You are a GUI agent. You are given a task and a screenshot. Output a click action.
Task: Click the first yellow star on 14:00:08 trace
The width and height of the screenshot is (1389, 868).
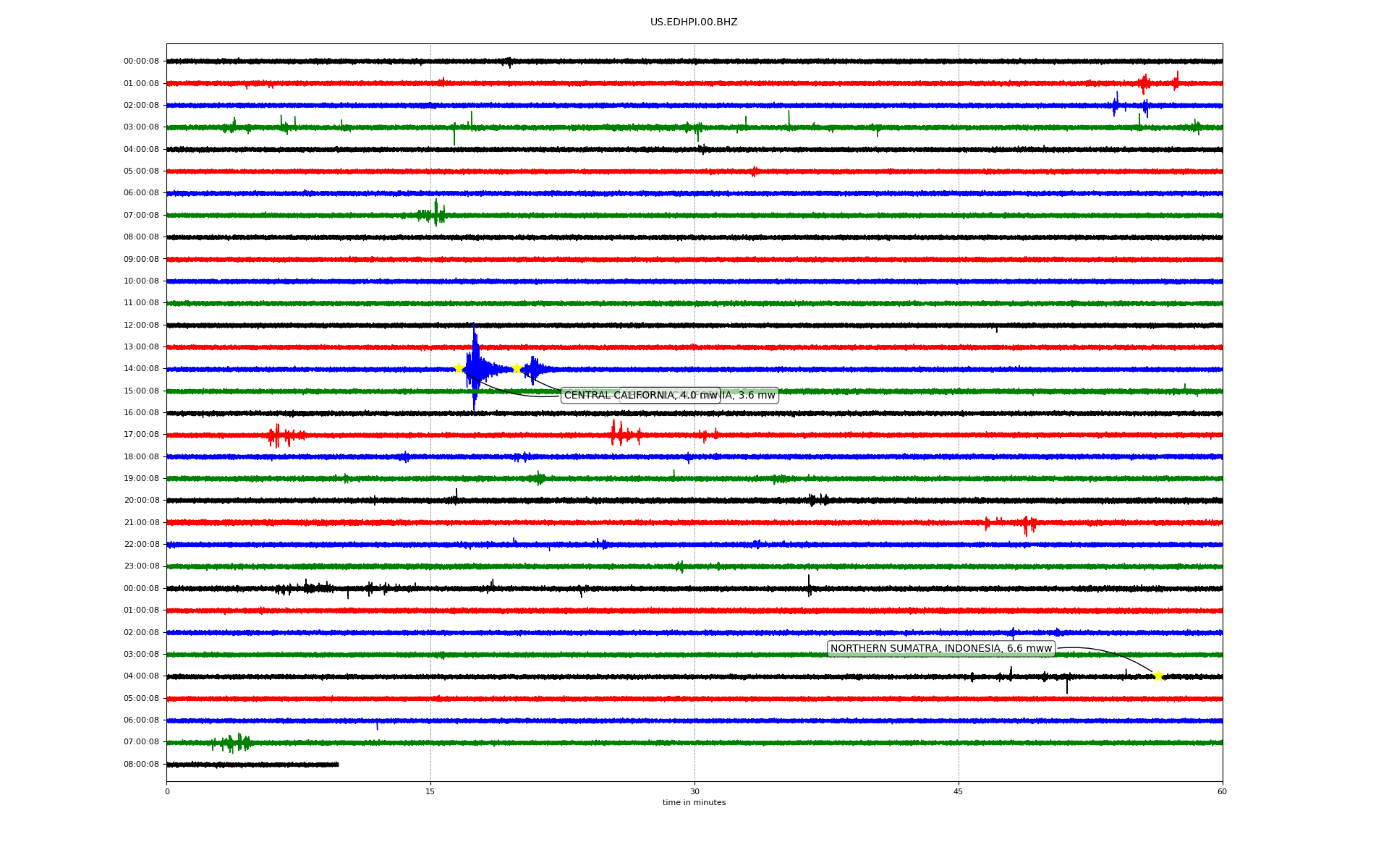(459, 368)
